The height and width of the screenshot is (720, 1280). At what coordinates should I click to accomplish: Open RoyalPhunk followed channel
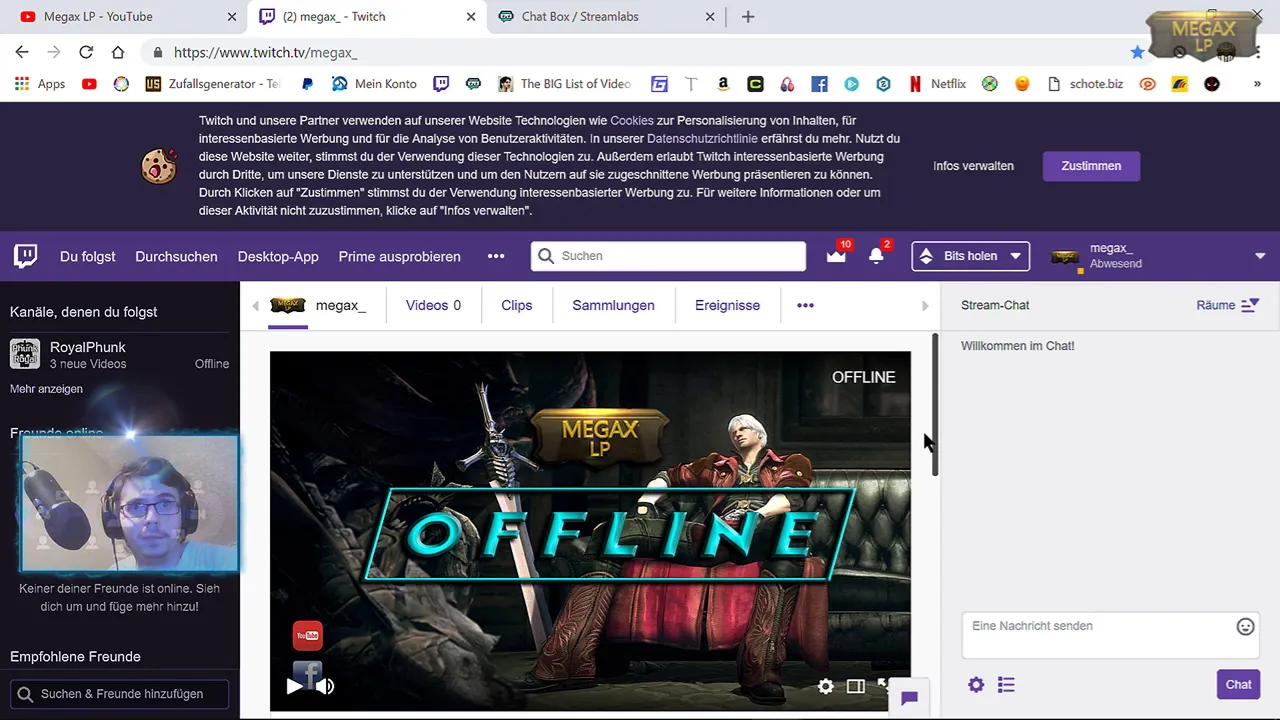coord(120,355)
